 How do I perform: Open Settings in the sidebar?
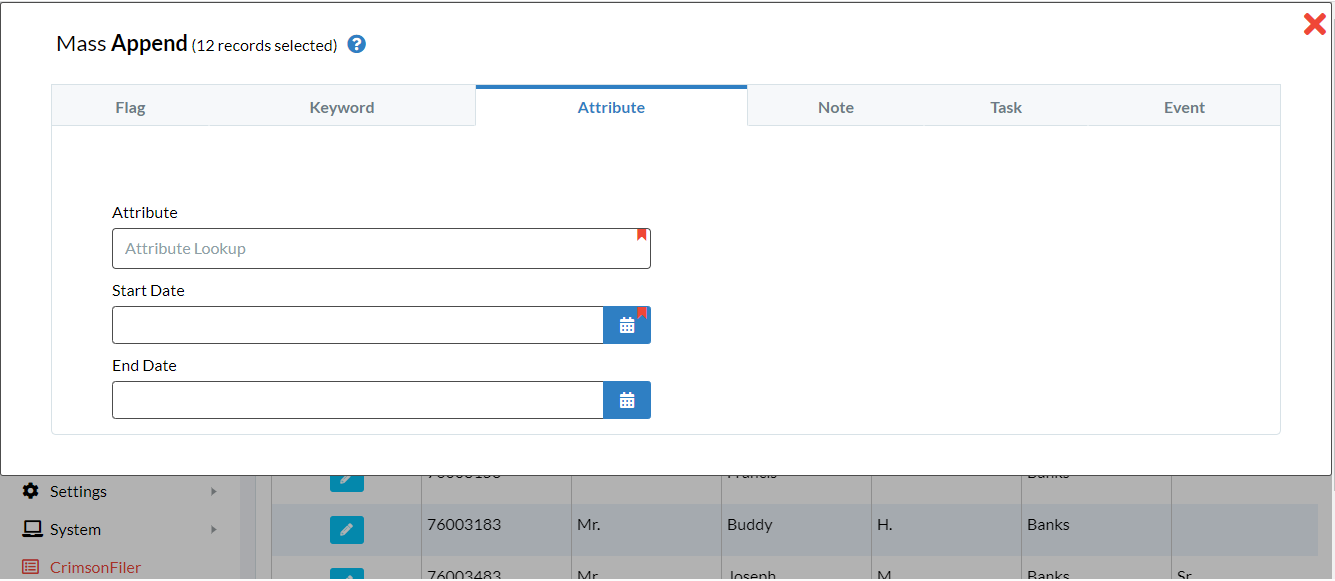78,491
